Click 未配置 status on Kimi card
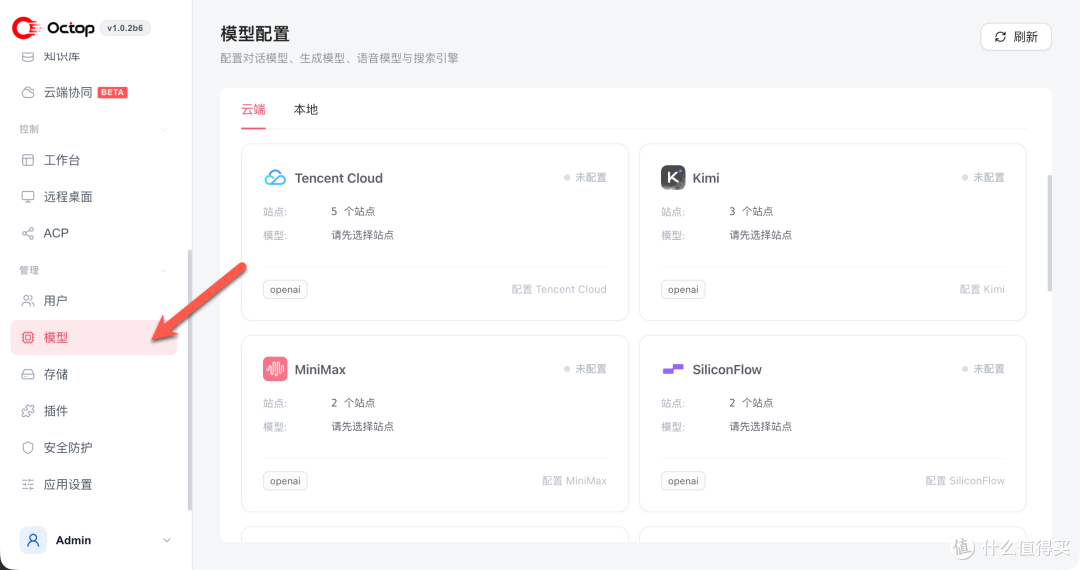Image resolution: width=1080 pixels, height=570 pixels. point(983,178)
